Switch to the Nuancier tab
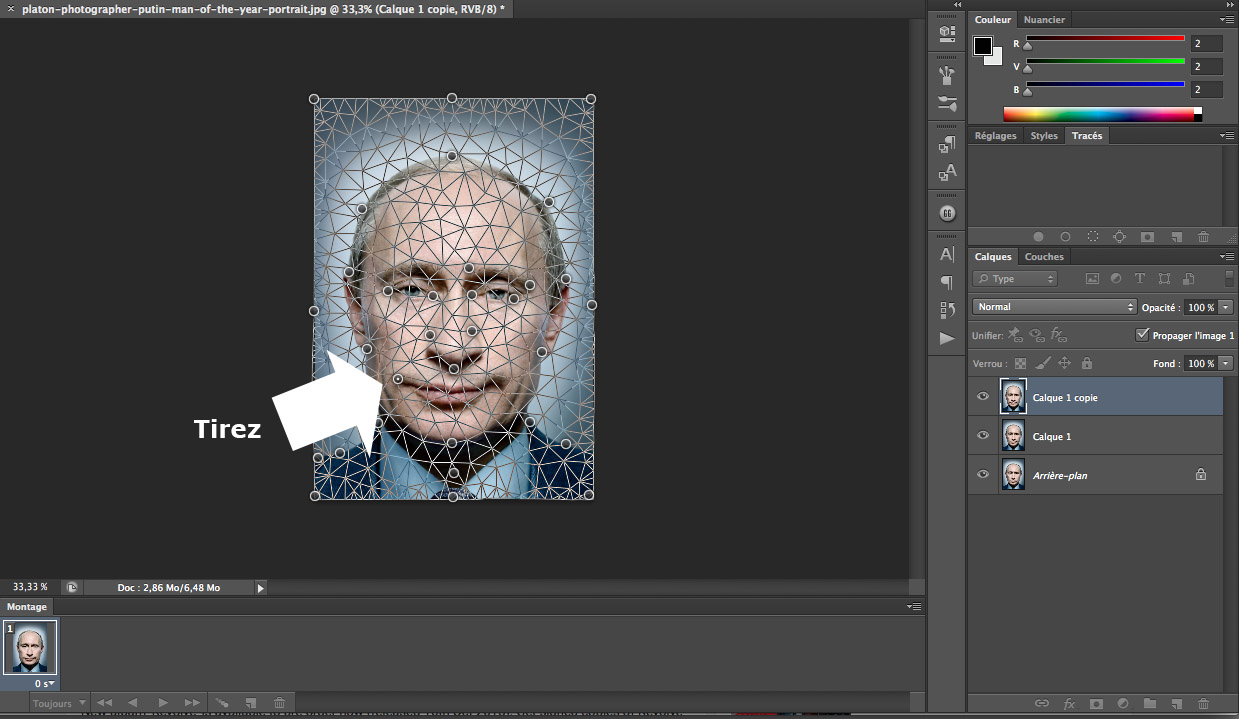Viewport: 1239px width, 719px height. click(x=1044, y=20)
